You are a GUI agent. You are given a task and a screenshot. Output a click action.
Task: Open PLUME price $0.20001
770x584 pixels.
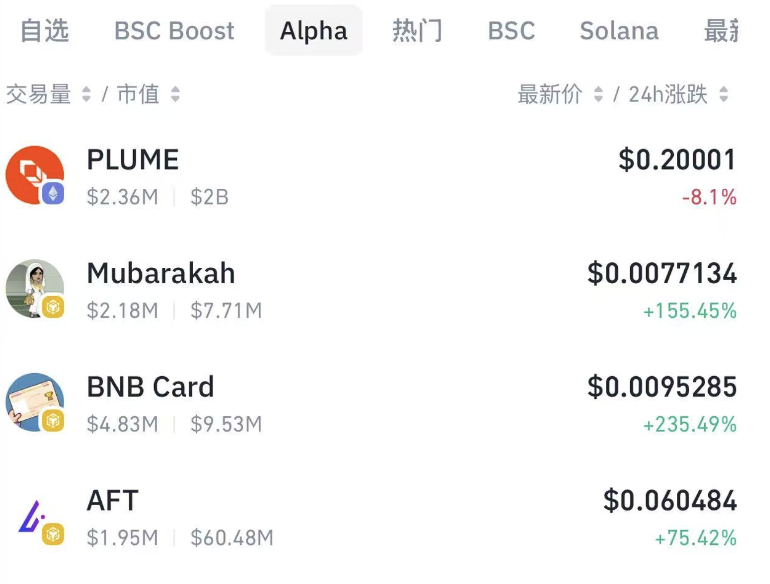[x=677, y=160]
